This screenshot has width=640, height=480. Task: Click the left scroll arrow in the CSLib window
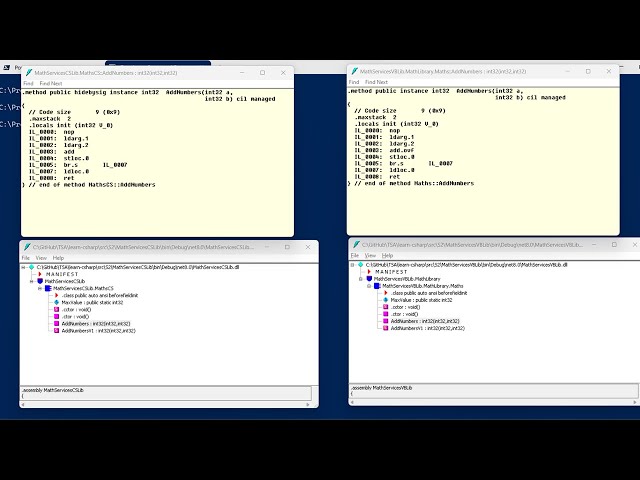point(23,404)
